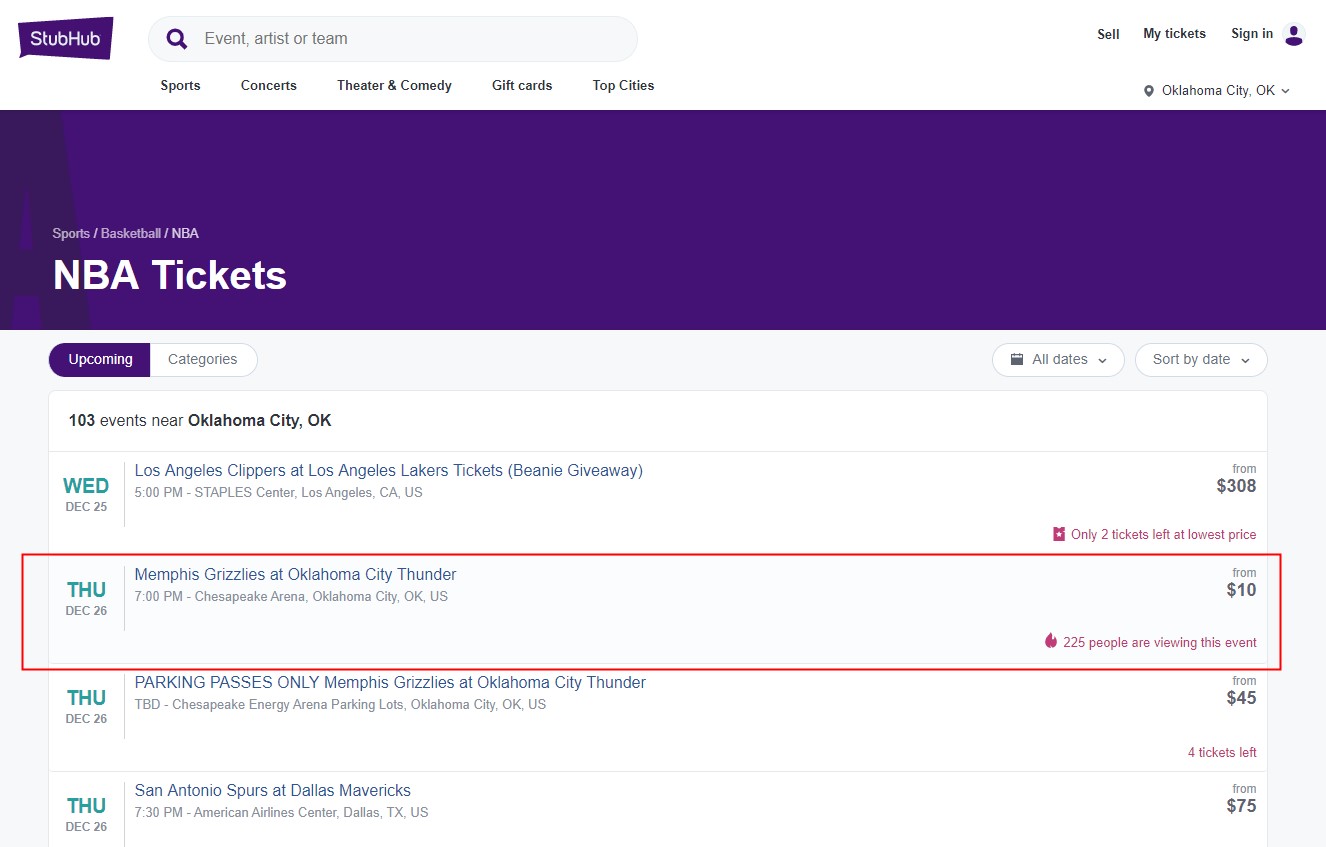Open the Sports menu
The image size is (1326, 847).
180,86
